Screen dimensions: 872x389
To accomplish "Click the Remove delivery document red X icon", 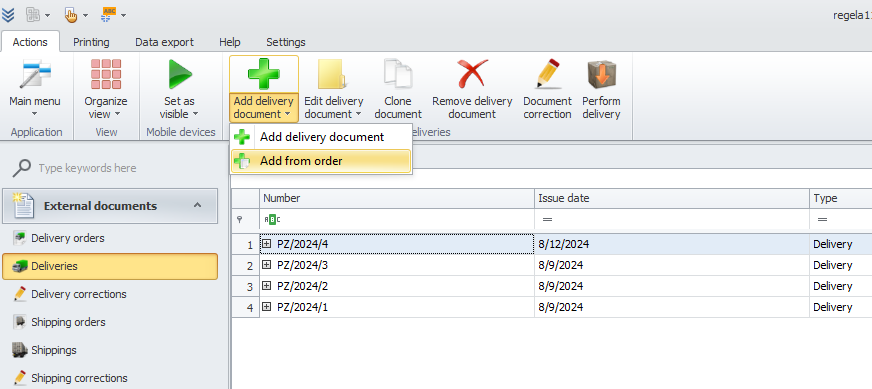I will 472,74.
